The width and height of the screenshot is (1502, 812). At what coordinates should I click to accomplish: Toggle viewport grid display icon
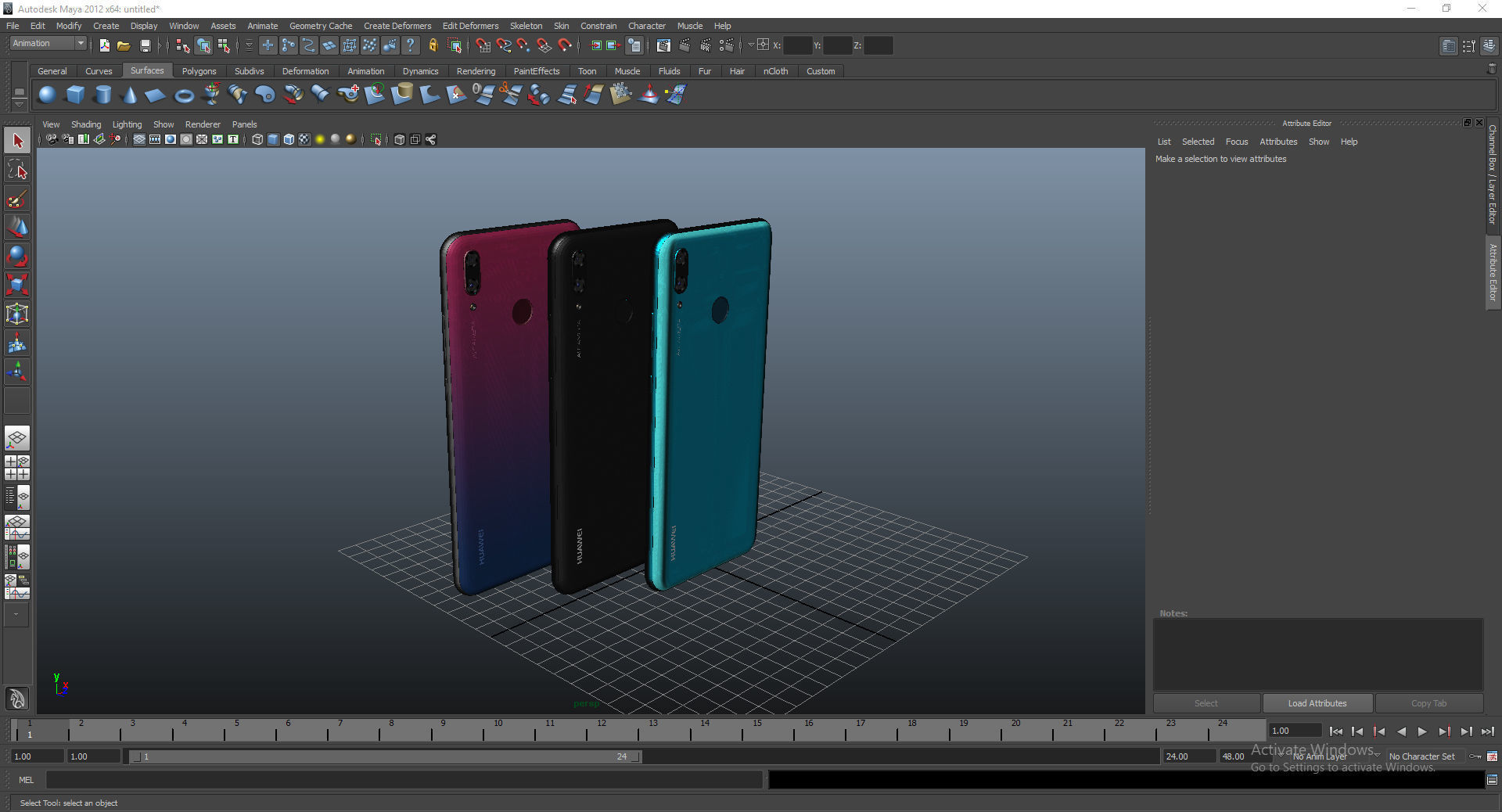pos(139,139)
